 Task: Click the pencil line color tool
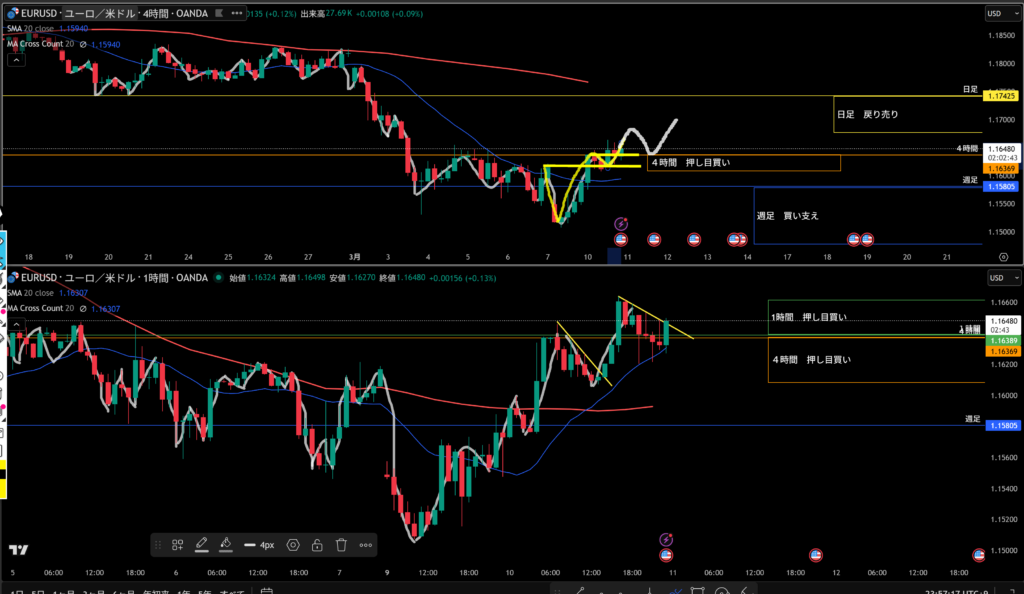coord(201,545)
